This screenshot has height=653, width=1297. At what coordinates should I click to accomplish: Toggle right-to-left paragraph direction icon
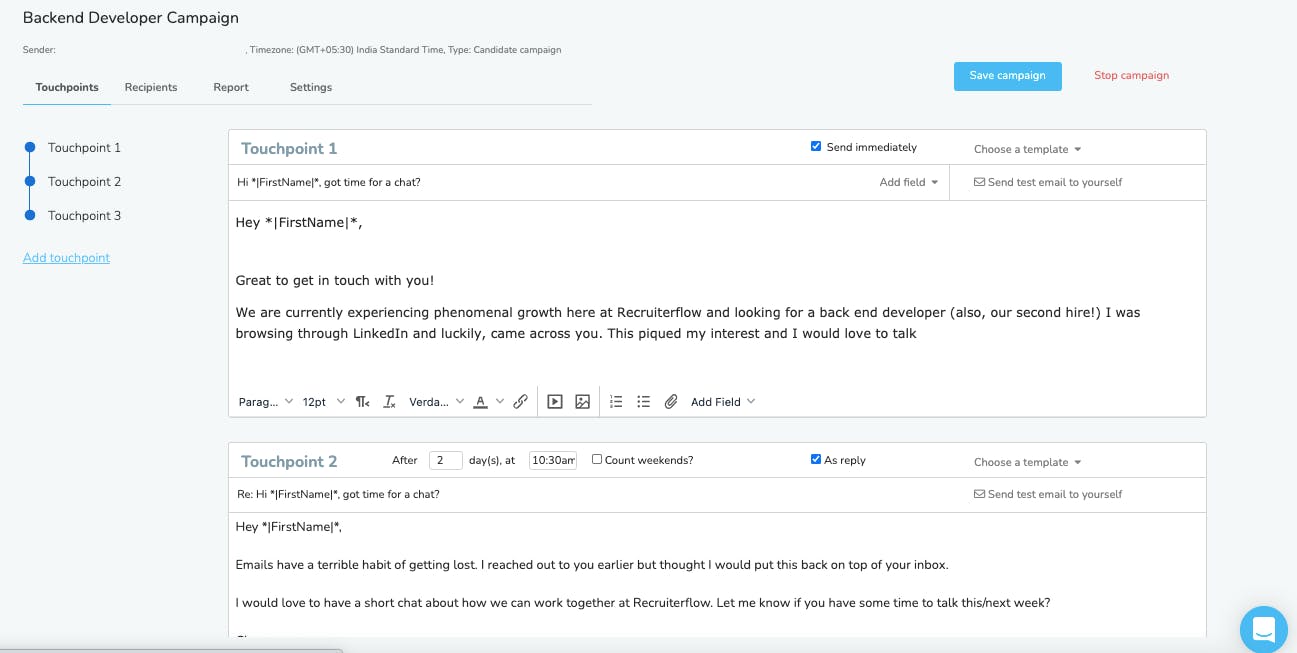click(x=363, y=402)
